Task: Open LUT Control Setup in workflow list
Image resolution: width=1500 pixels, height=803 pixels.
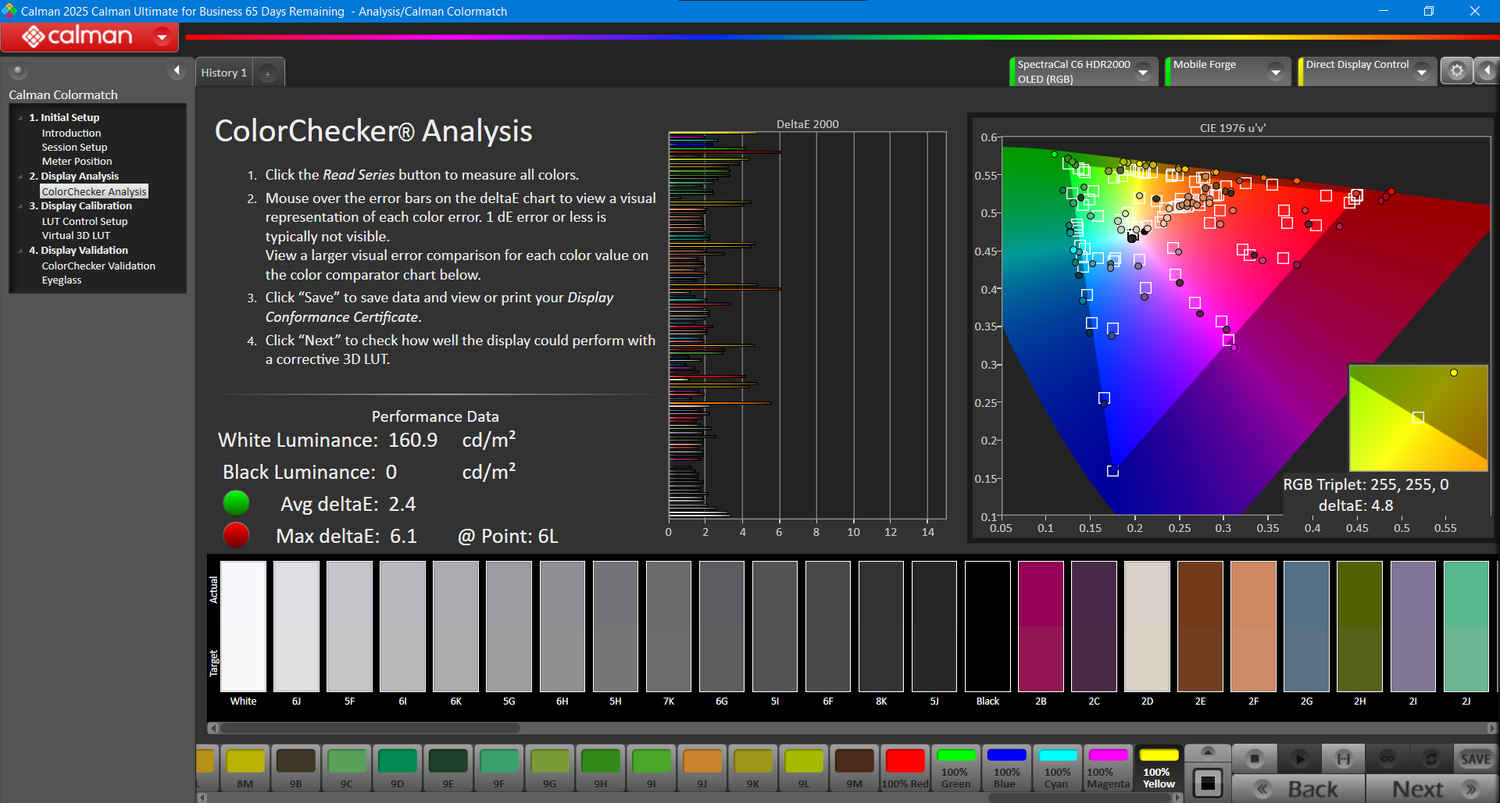Action: (84, 221)
